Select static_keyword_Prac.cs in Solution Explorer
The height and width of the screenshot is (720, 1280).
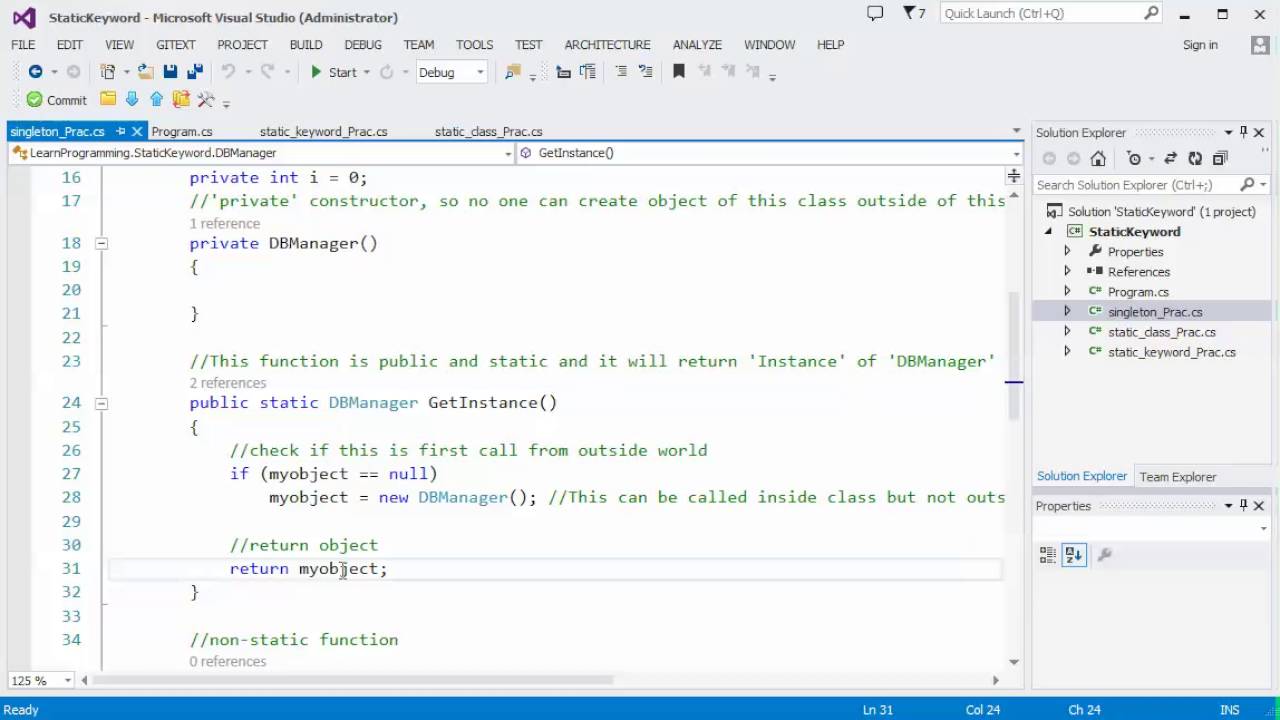tap(1171, 352)
